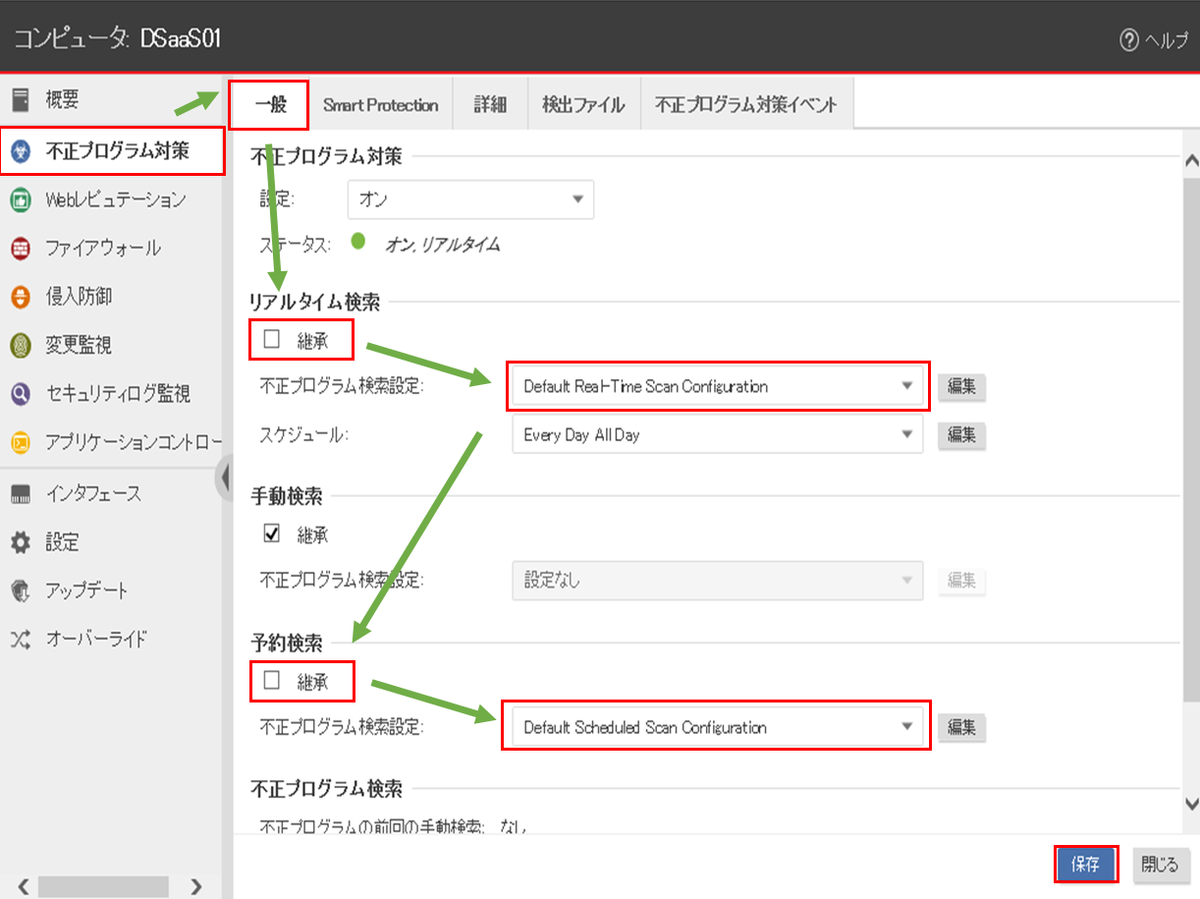The image size is (1200, 899).
Task: Toggle 継承 checkbox under 予約検索
Action: coord(271,681)
